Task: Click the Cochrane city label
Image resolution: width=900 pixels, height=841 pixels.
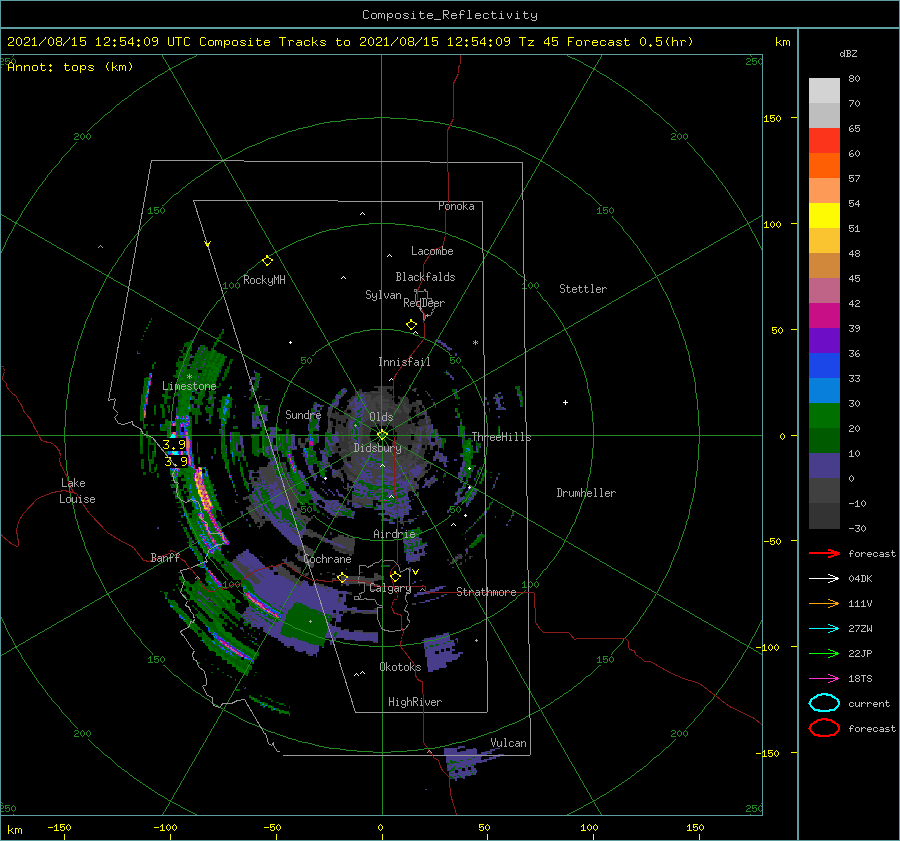Action: [x=327, y=559]
